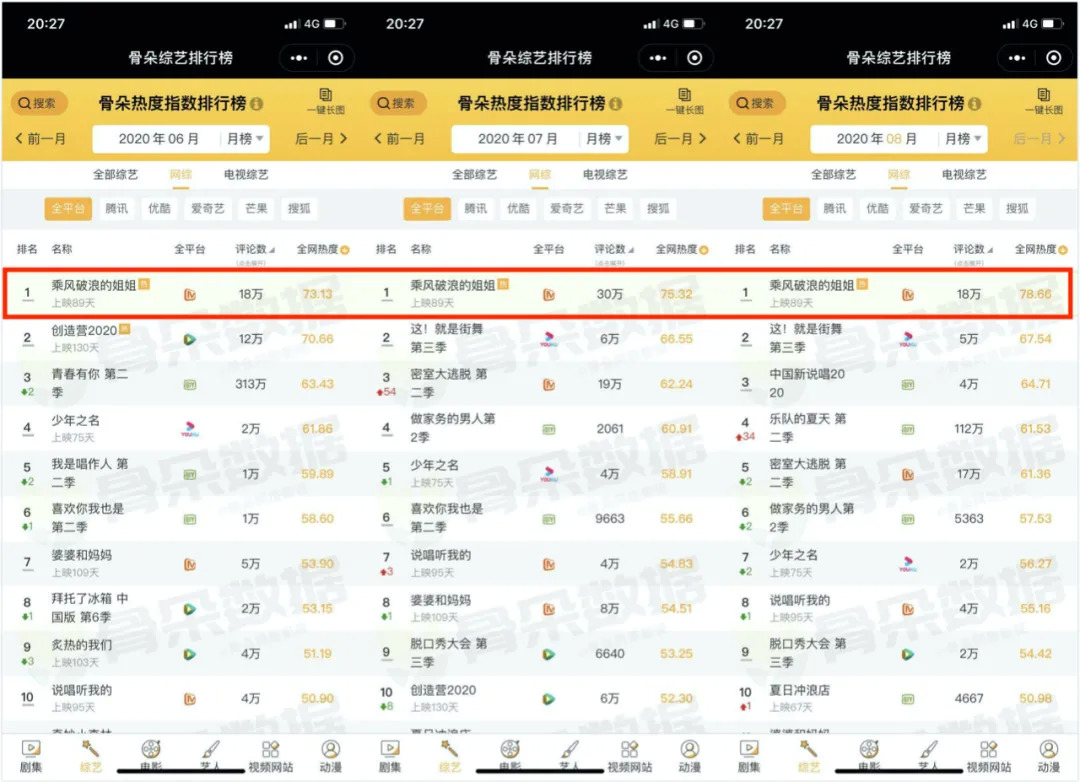This screenshot has height=782, width=1080.
Task: Click the 一键长图 icon in the 2020年08月 screen
Action: click(1043, 101)
